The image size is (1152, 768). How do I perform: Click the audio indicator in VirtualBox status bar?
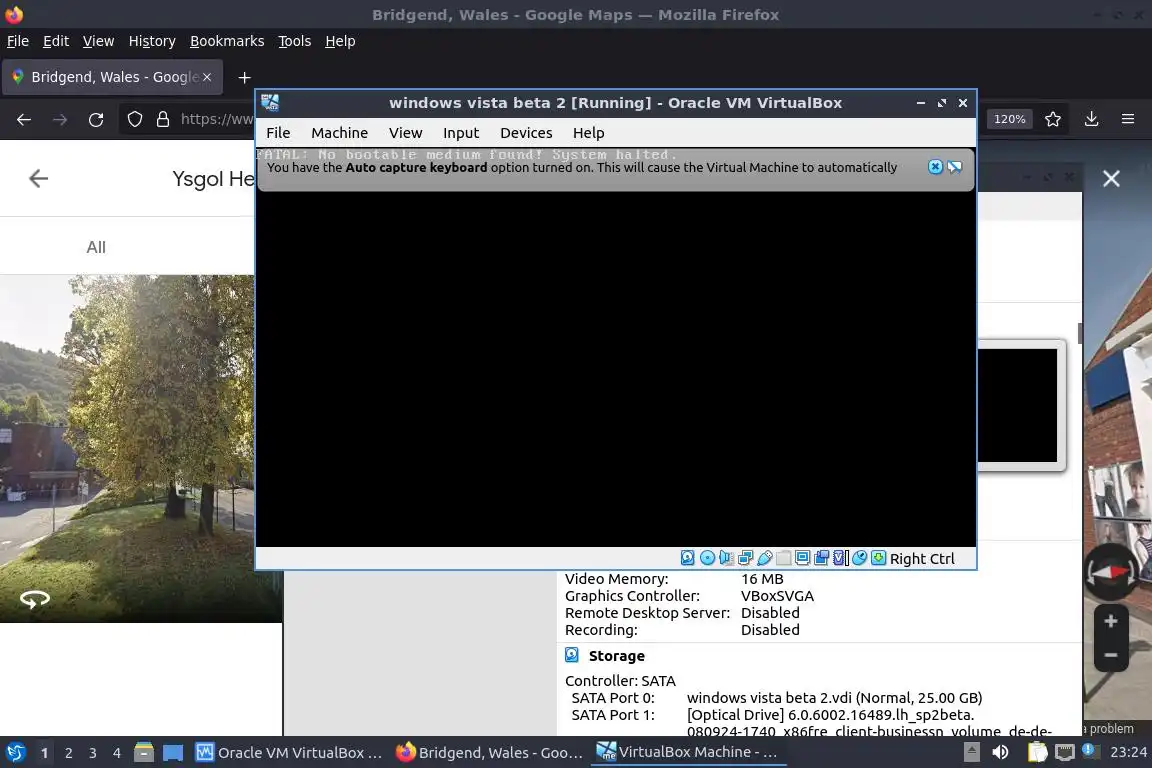tap(726, 558)
